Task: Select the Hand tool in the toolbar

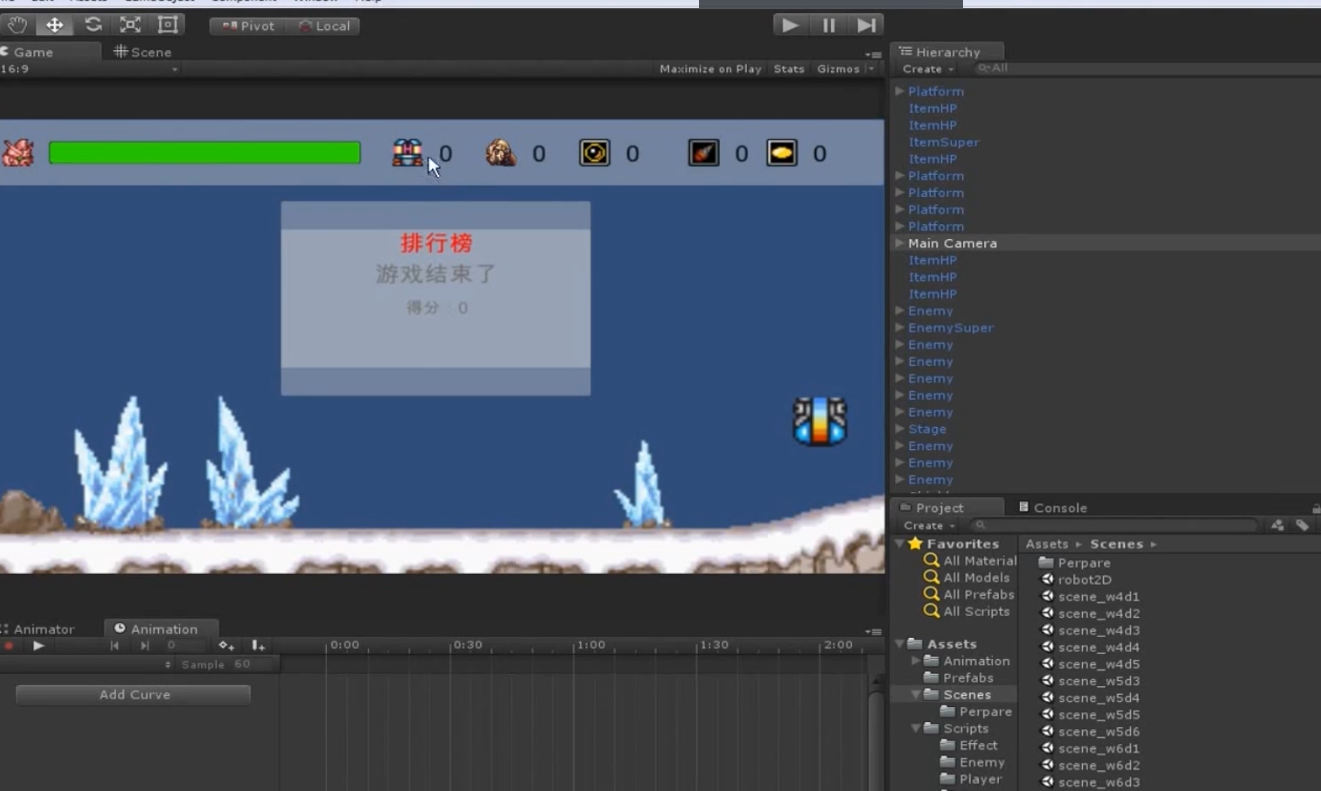Action: [x=17, y=25]
